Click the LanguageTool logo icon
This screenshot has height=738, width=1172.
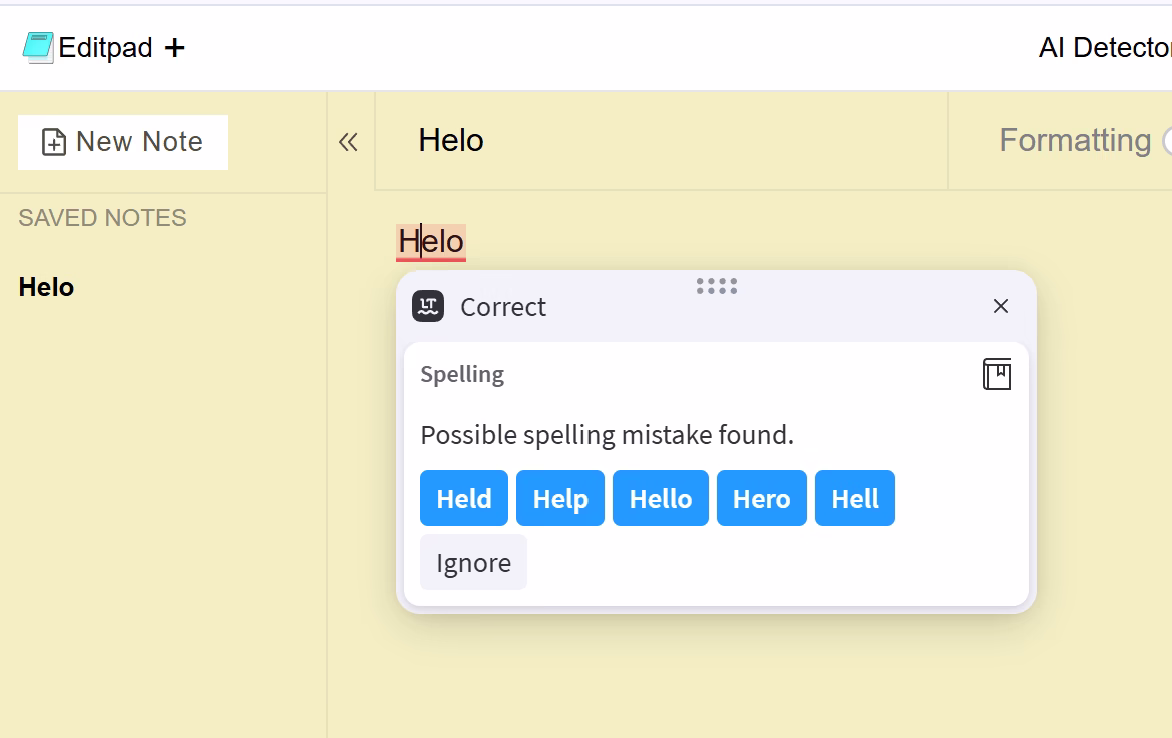coord(428,306)
